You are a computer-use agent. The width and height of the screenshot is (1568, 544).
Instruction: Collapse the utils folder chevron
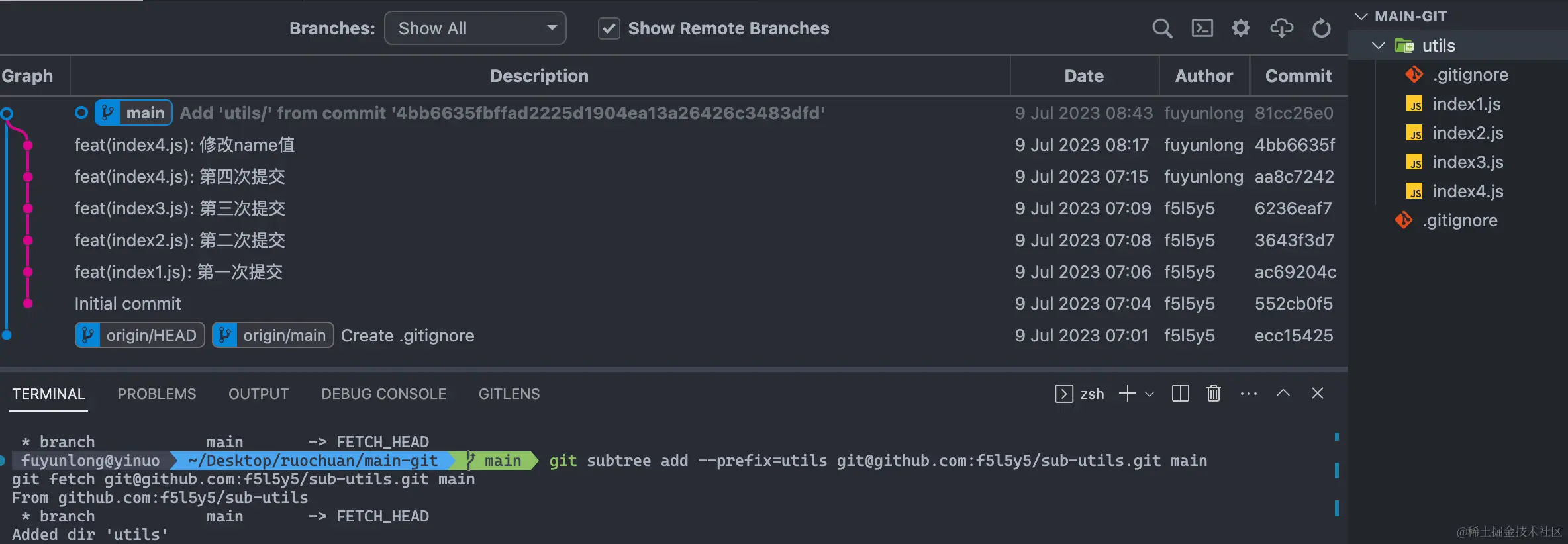[x=1379, y=46]
